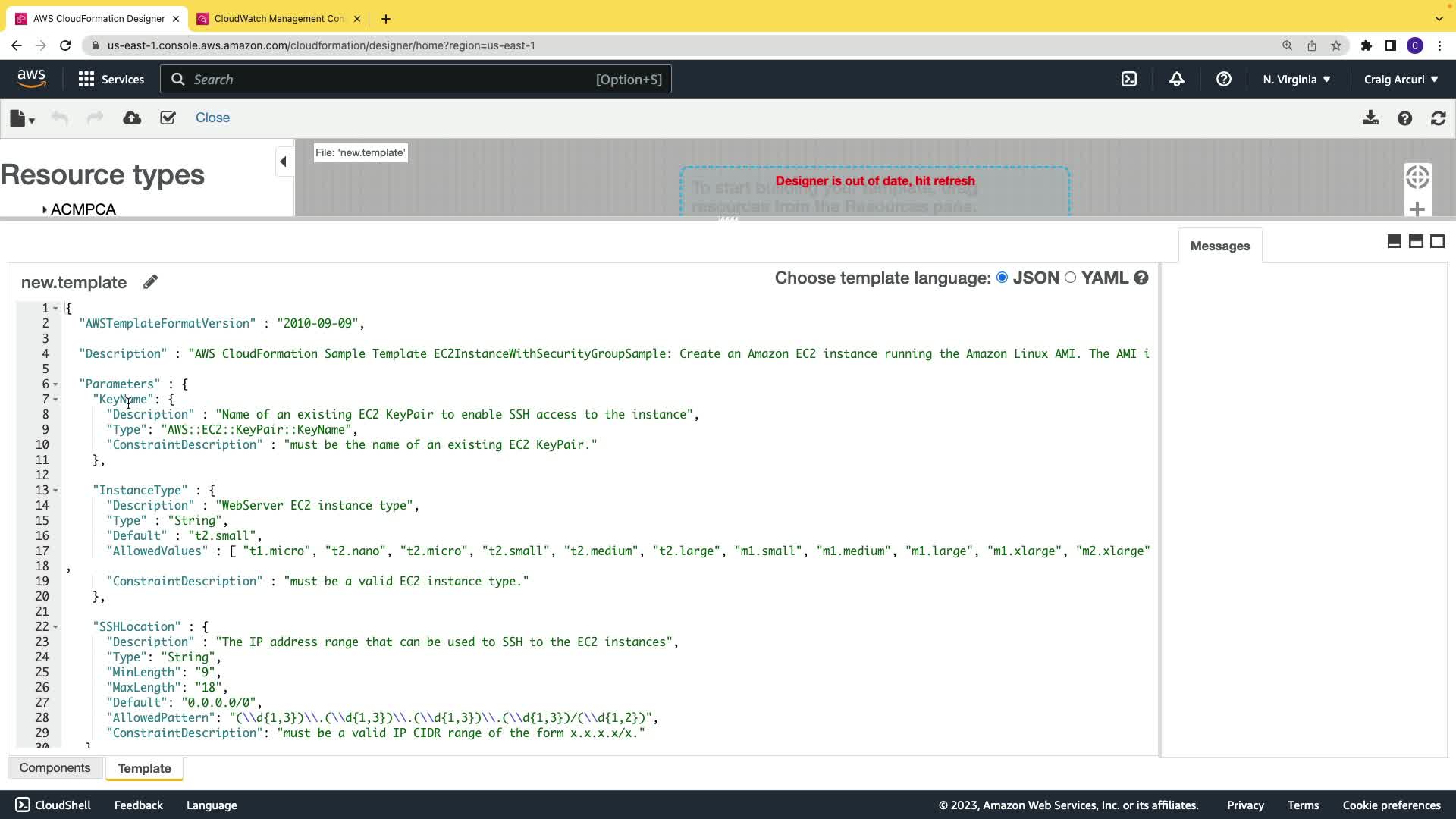Click the fit-to-window target icon on canvas
This screenshot has height=819, width=1456.
(1417, 177)
